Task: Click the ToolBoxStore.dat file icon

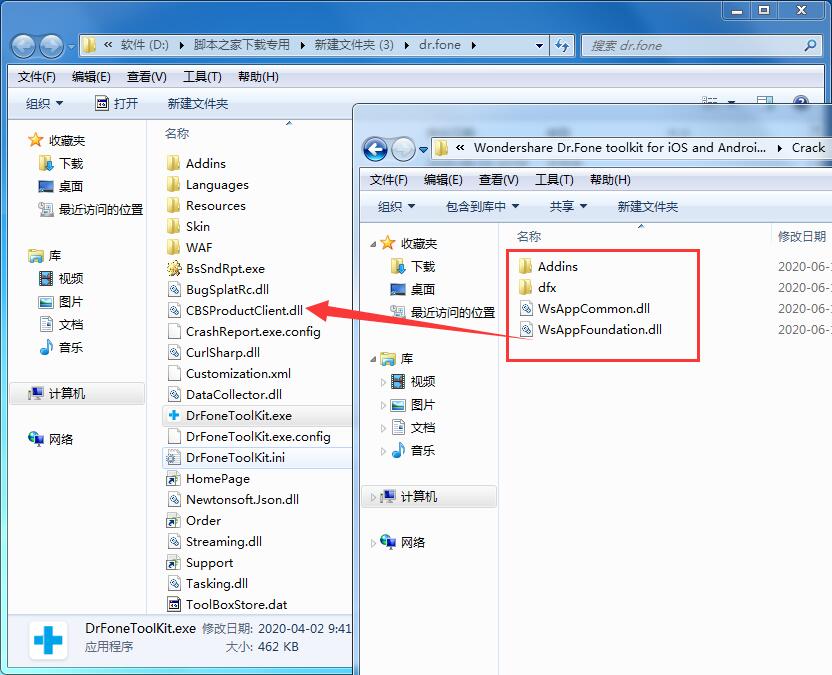Action: coord(174,604)
